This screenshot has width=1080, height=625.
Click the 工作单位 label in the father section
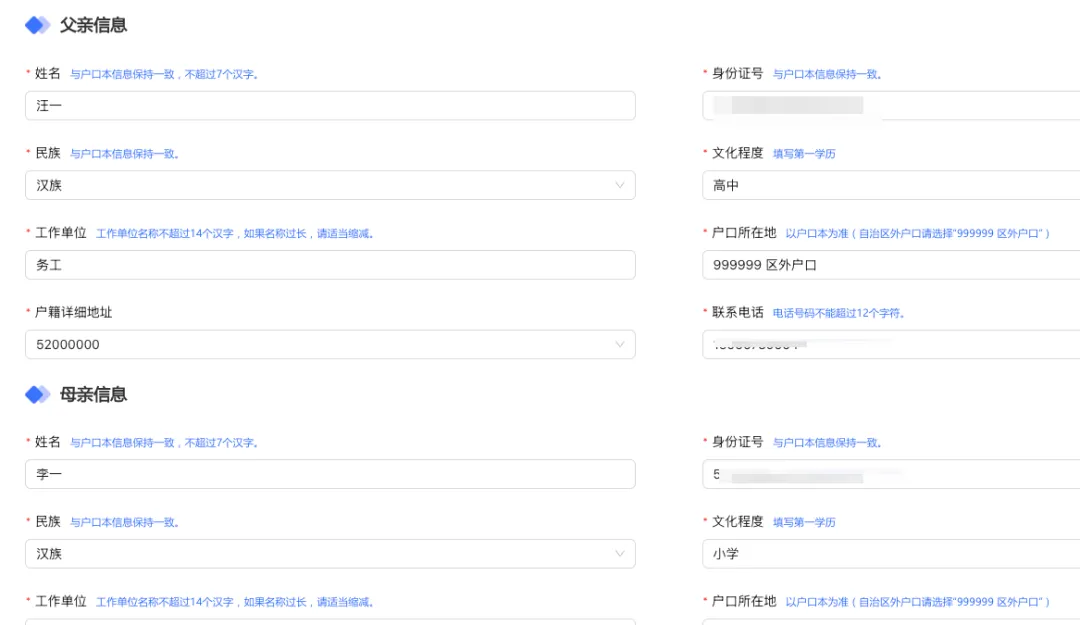coord(61,233)
